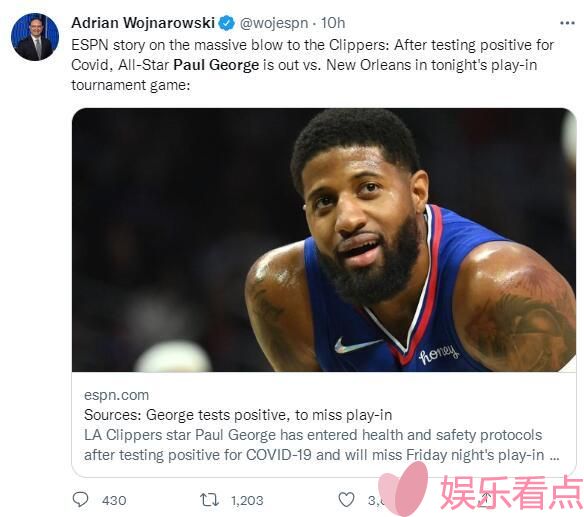Image resolution: width=584 pixels, height=517 pixels.
Task: Click the reply speech bubble icon
Action: click(x=80, y=499)
